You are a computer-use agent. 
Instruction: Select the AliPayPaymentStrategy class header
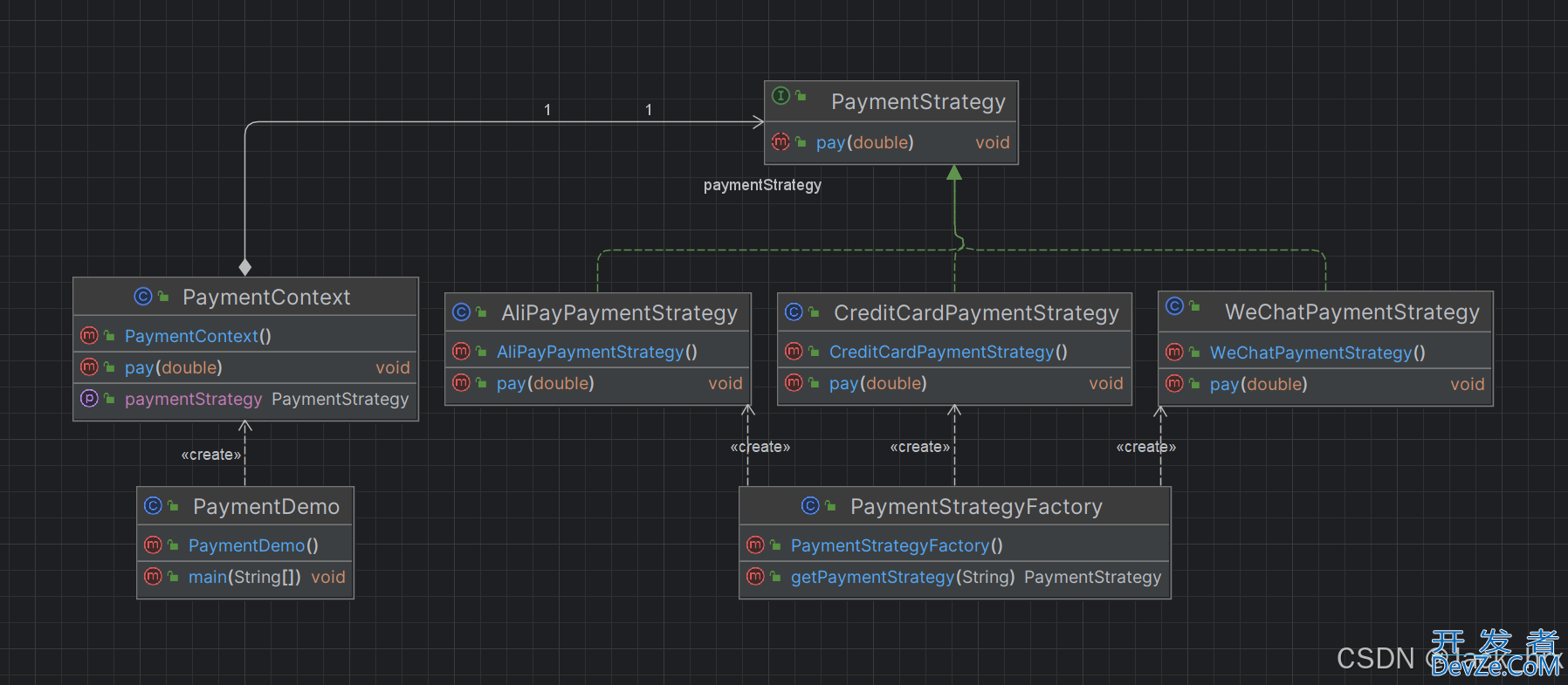coord(597,312)
